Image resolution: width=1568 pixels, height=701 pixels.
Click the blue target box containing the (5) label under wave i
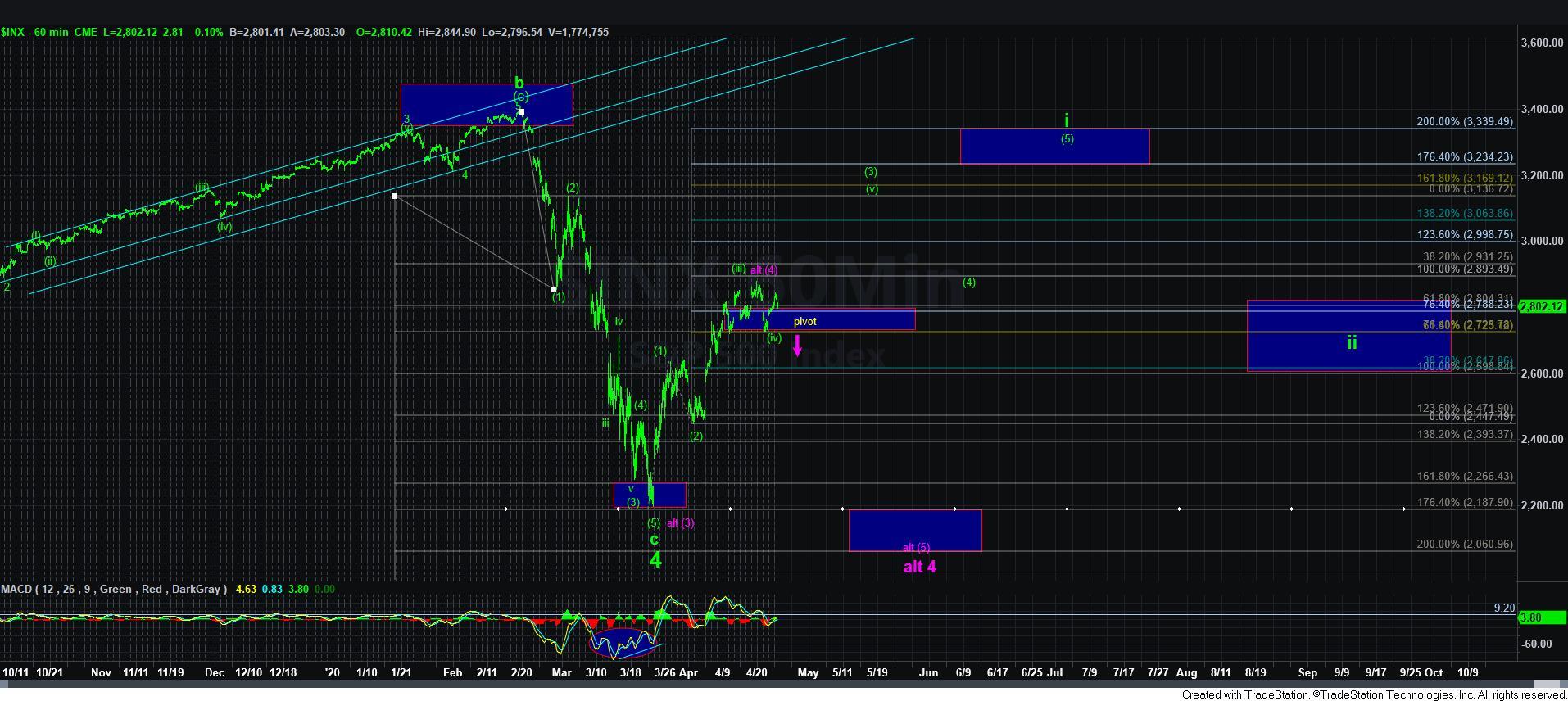click(1054, 147)
